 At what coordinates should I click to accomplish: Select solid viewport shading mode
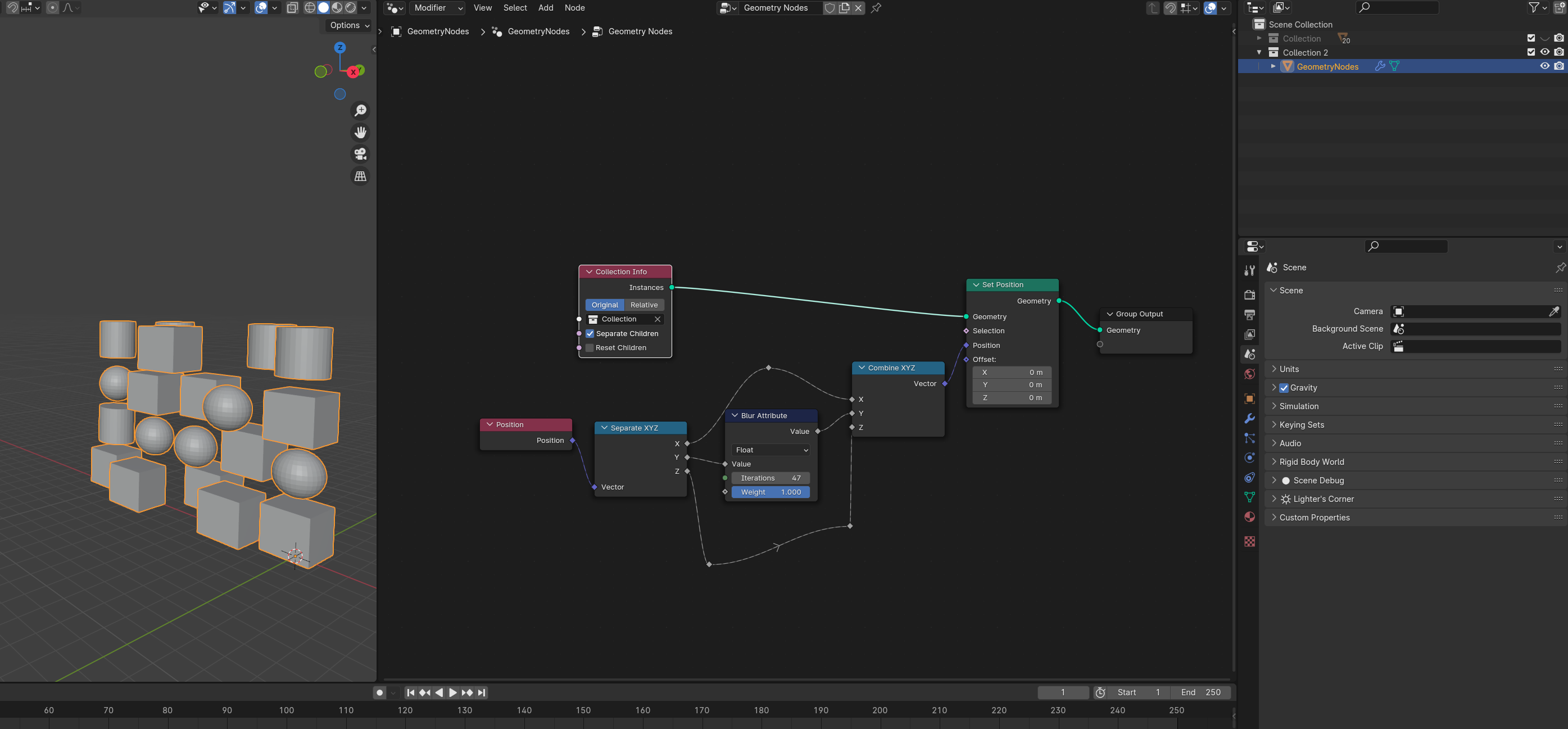click(x=323, y=8)
